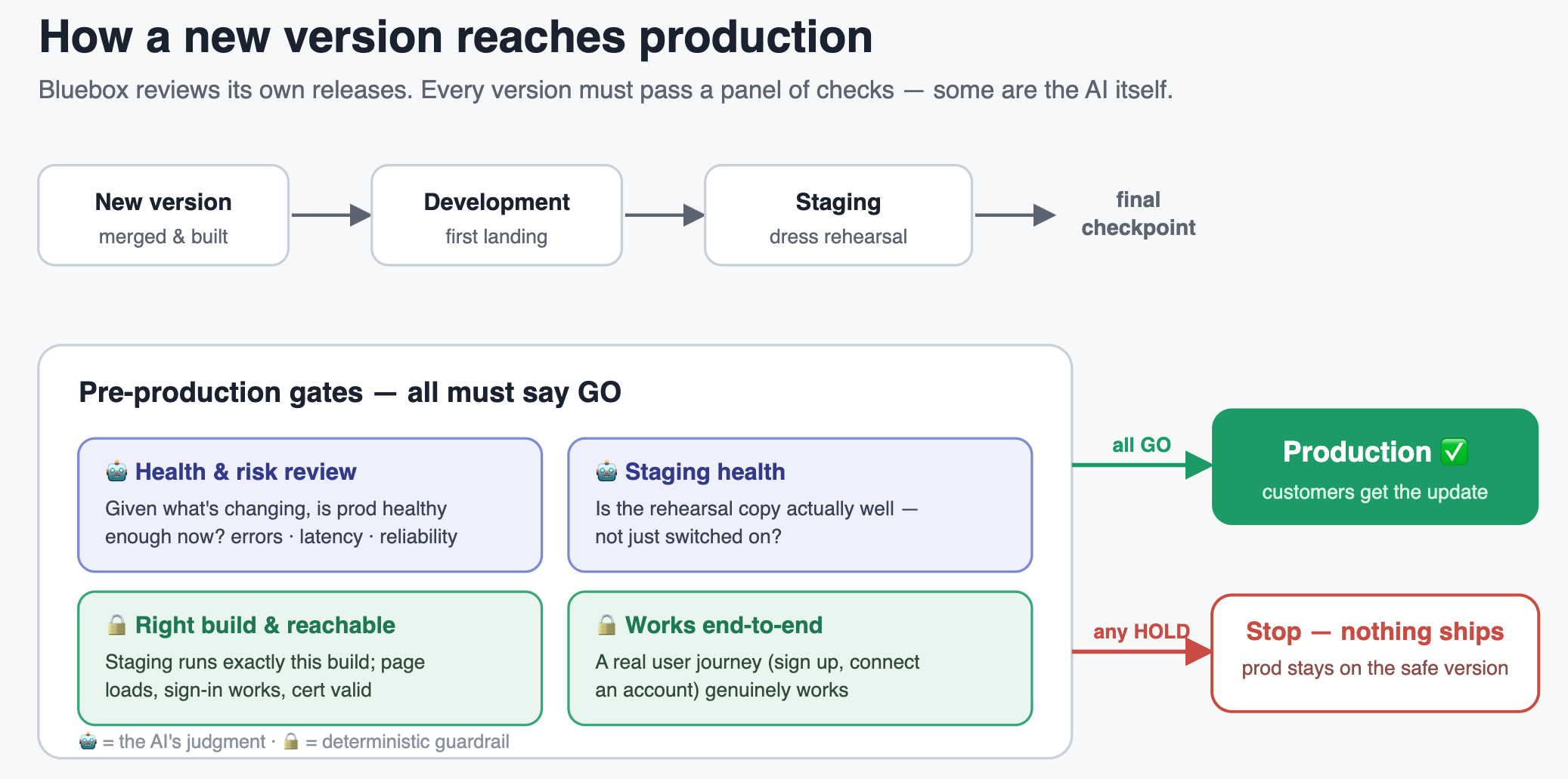Click the legend text 'deterministic guardrail'

pos(416,742)
